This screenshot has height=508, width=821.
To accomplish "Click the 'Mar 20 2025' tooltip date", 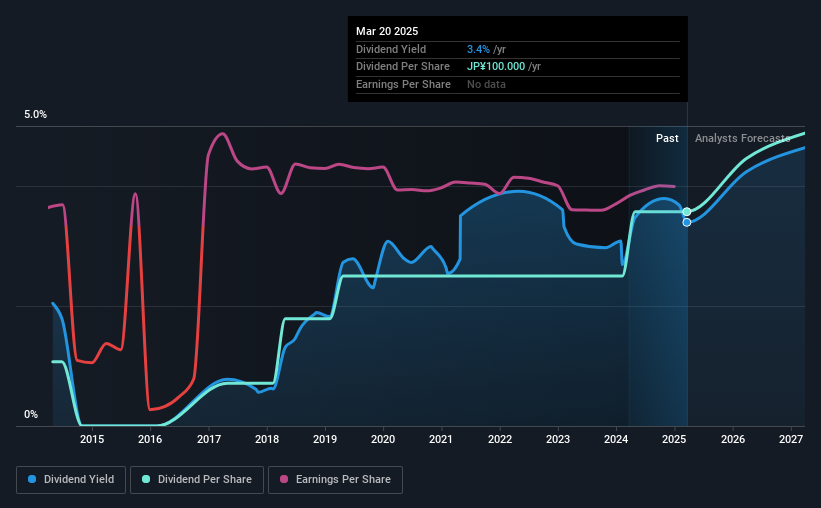I will [387, 31].
